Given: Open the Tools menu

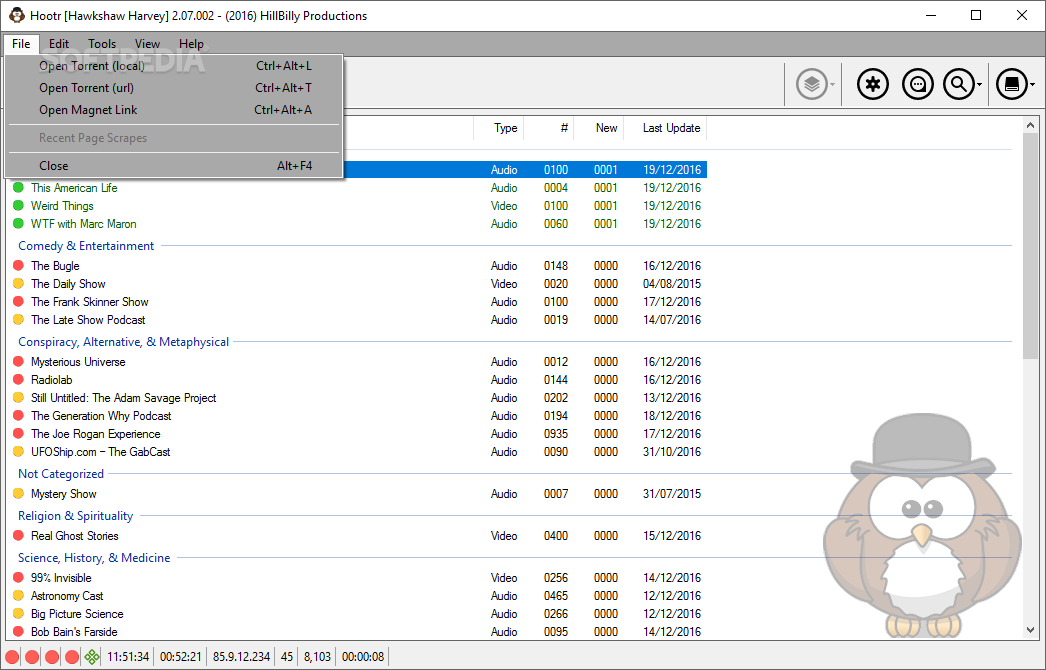Looking at the screenshot, I should tap(102, 44).
